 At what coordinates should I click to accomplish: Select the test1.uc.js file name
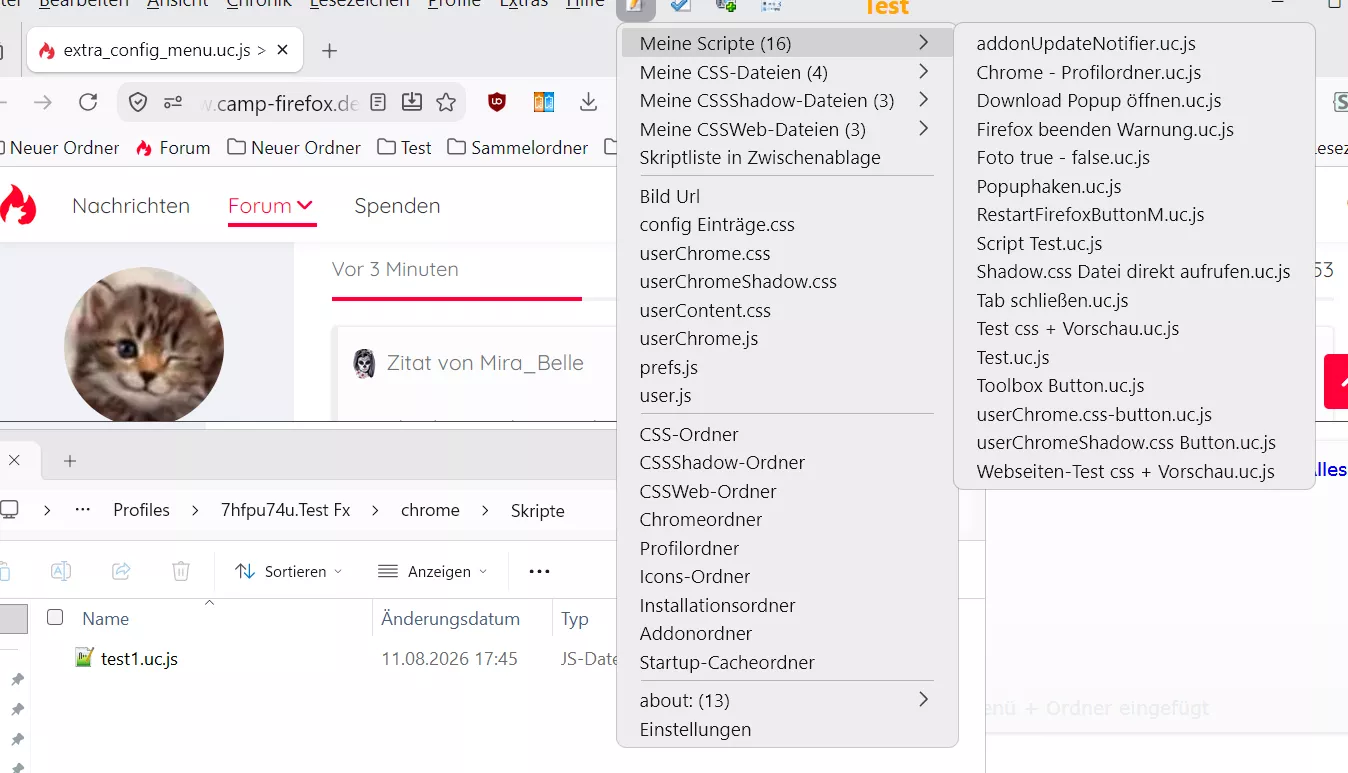pyautogui.click(x=139, y=658)
